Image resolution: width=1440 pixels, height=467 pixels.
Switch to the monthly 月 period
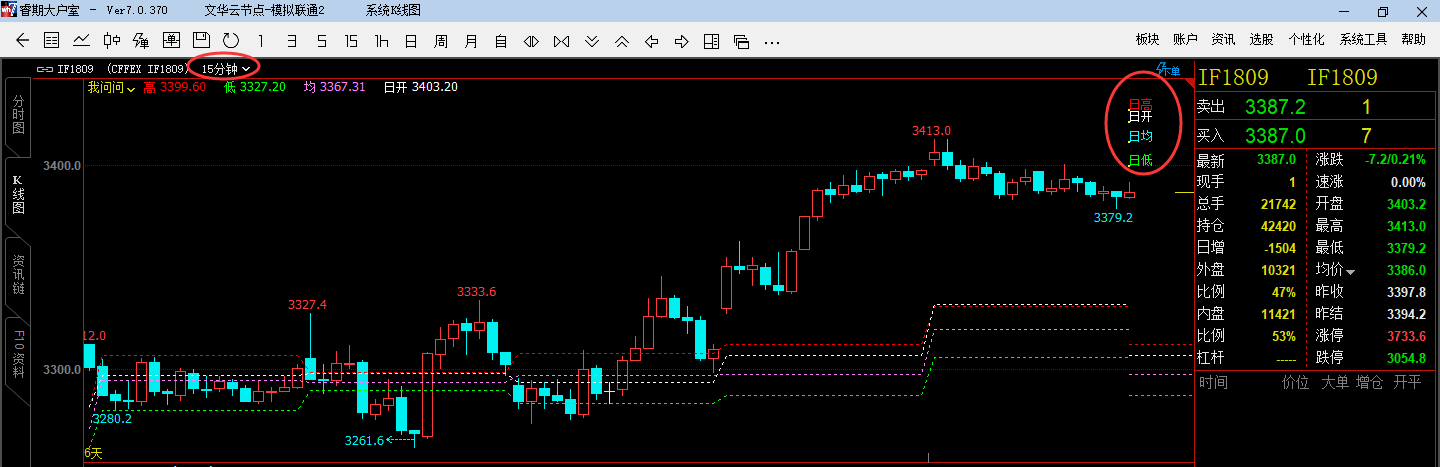470,41
